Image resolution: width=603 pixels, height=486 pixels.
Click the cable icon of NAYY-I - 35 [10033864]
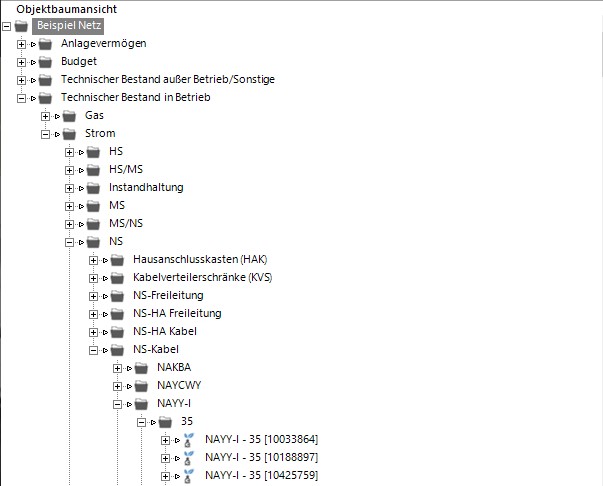click(188, 439)
